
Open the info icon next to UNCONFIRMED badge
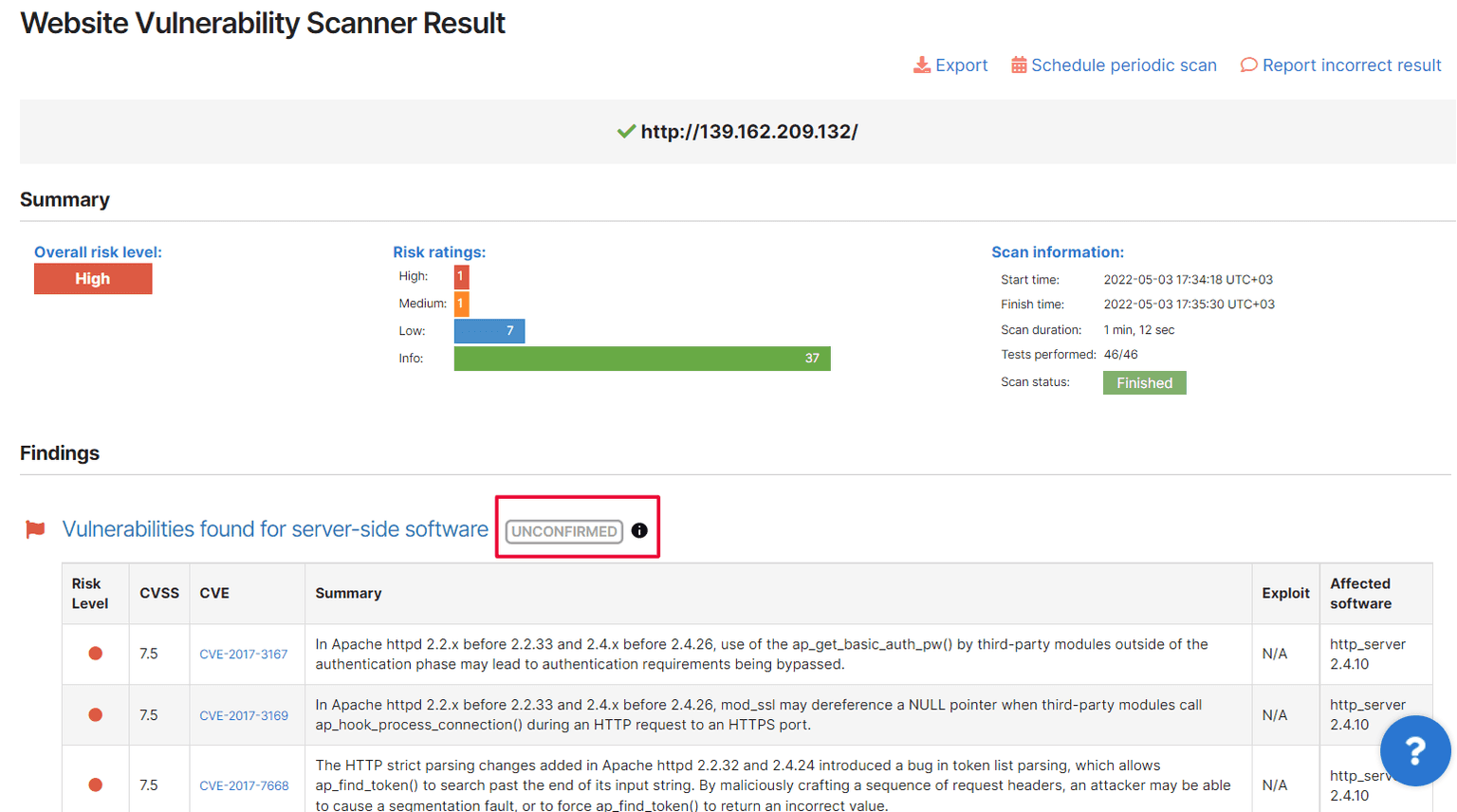click(639, 530)
